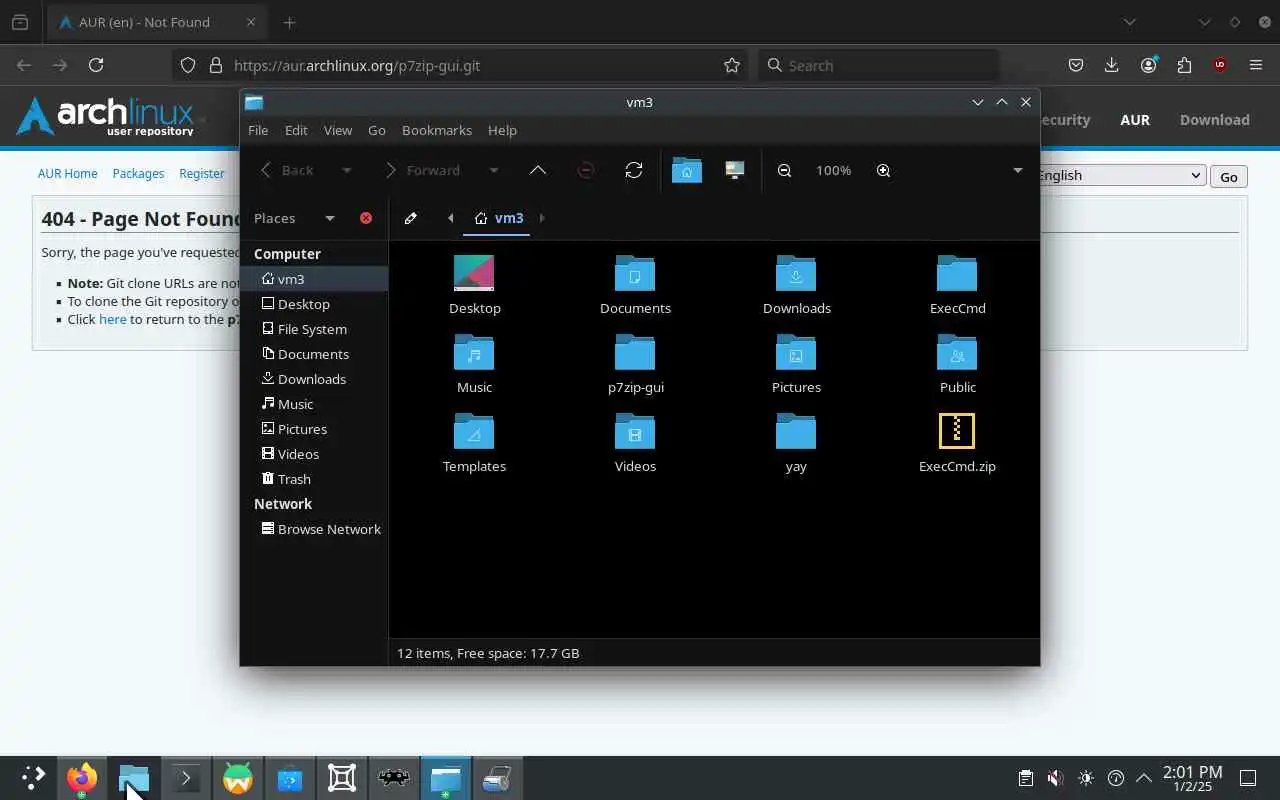Select Documents in Places sidebar

(x=314, y=354)
